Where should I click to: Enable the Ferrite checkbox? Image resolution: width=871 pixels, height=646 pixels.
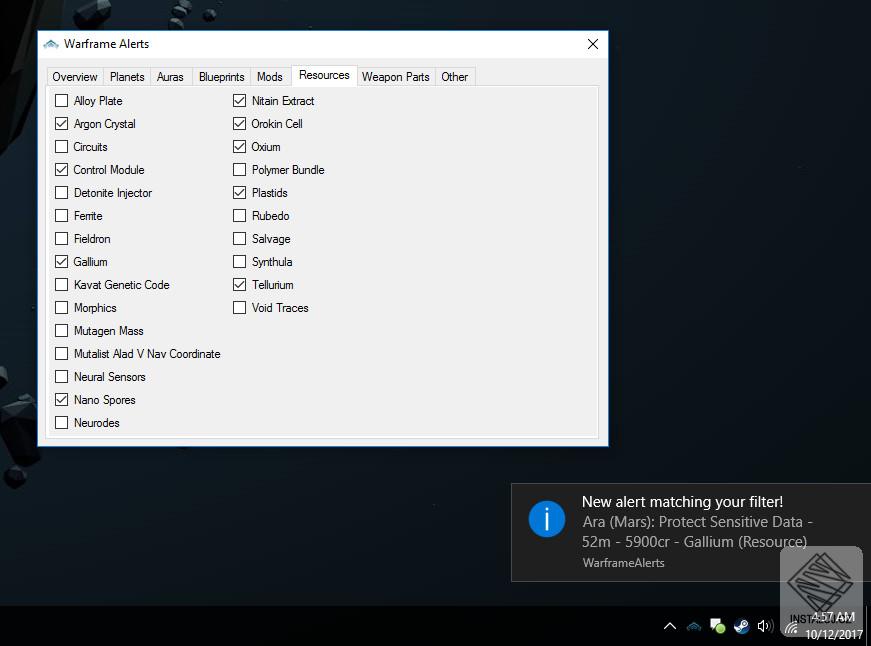click(x=62, y=216)
